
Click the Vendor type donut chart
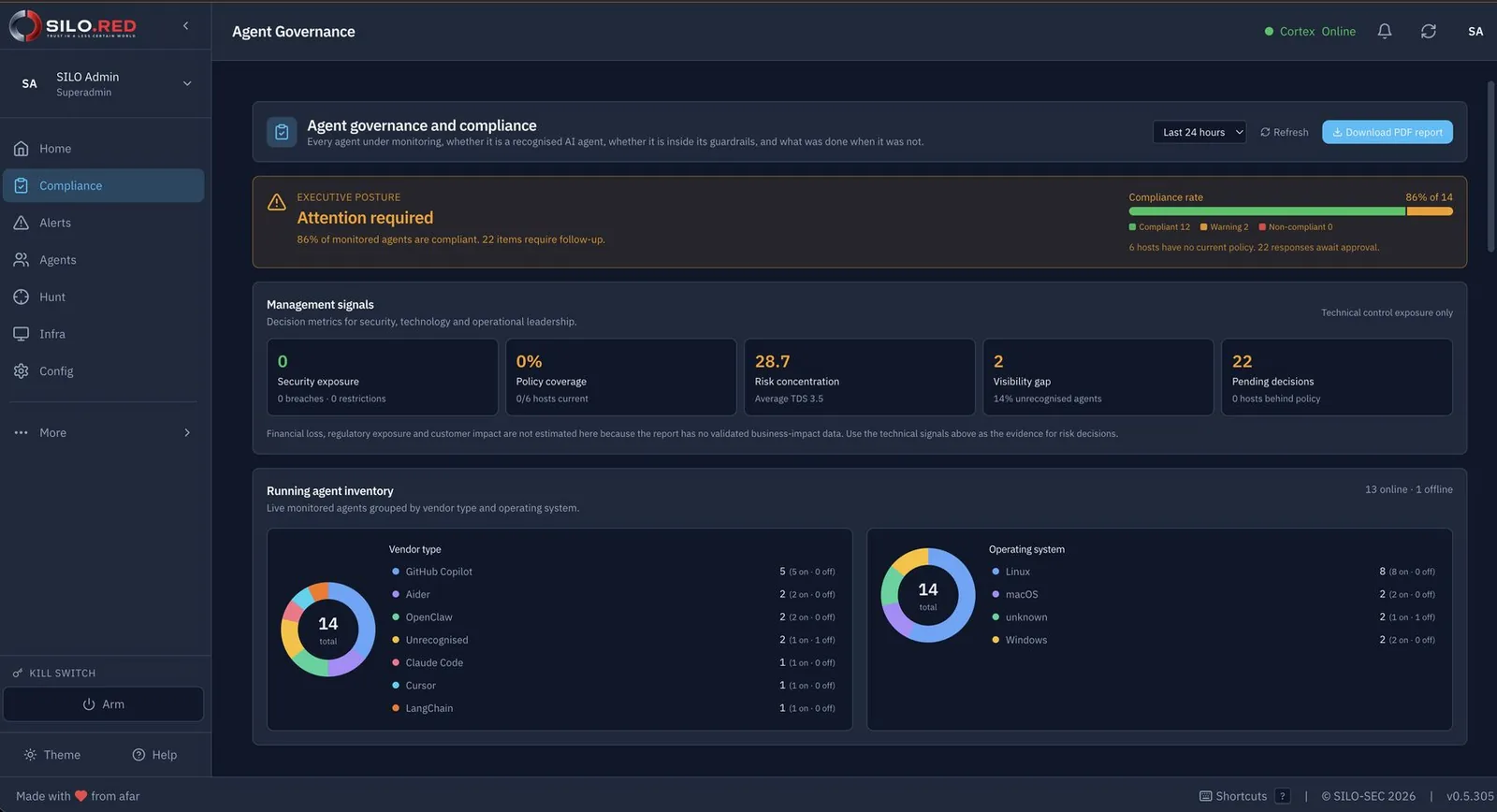(328, 630)
